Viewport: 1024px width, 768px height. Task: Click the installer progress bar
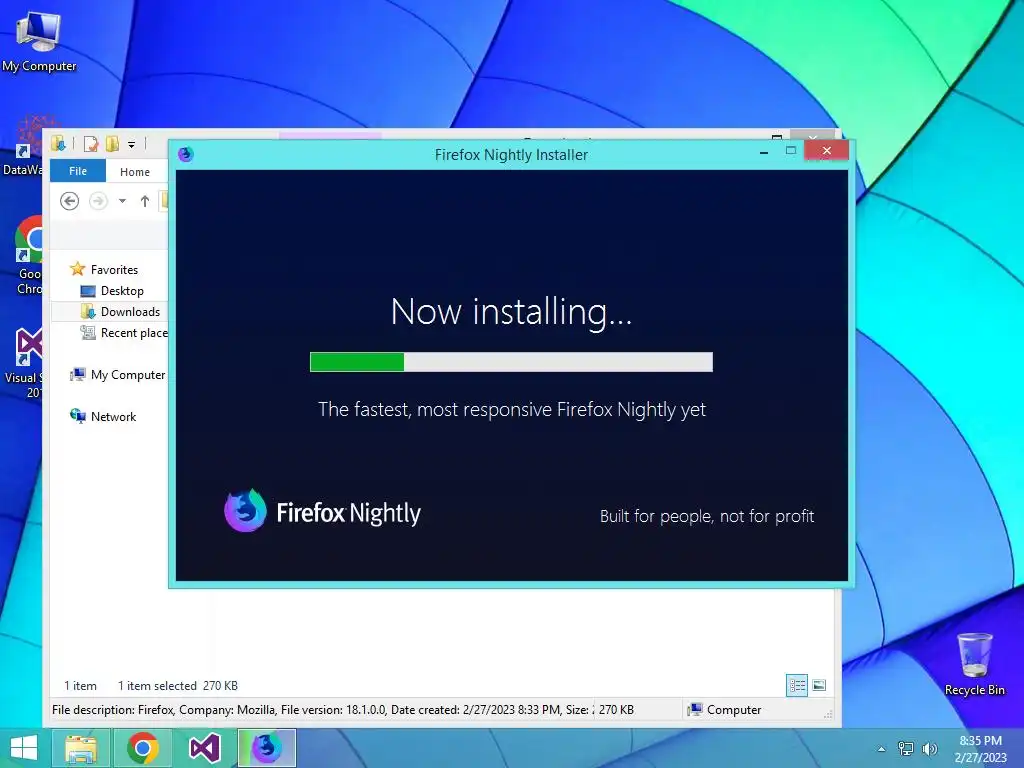(511, 362)
